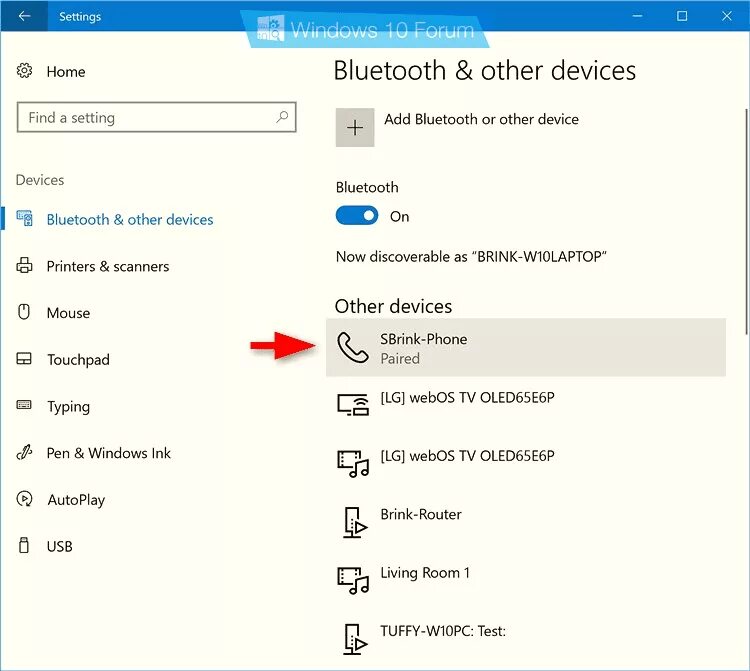
Task: Select the Brink-Router device name
Action: (421, 515)
